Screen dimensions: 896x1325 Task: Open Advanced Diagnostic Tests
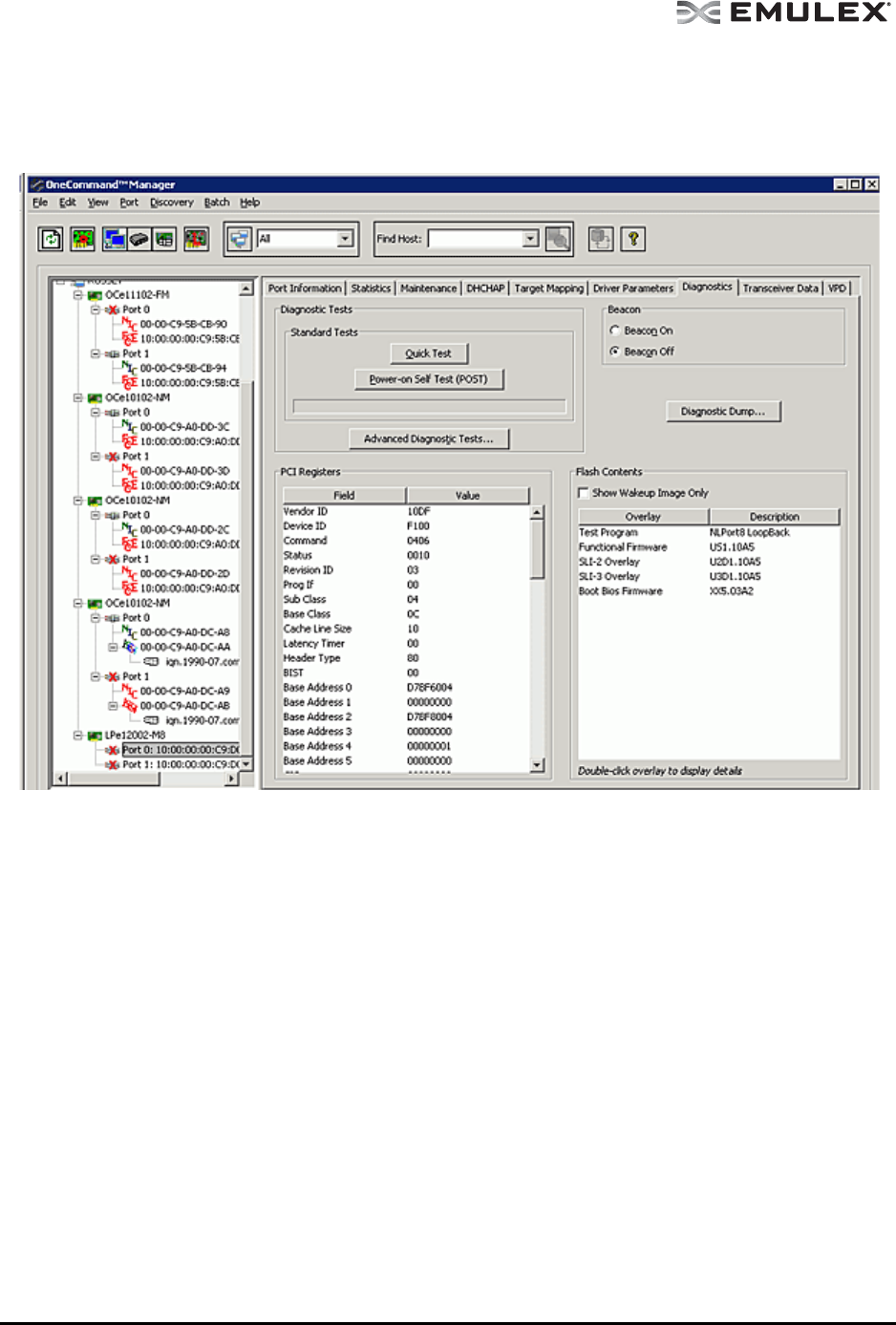(x=428, y=439)
